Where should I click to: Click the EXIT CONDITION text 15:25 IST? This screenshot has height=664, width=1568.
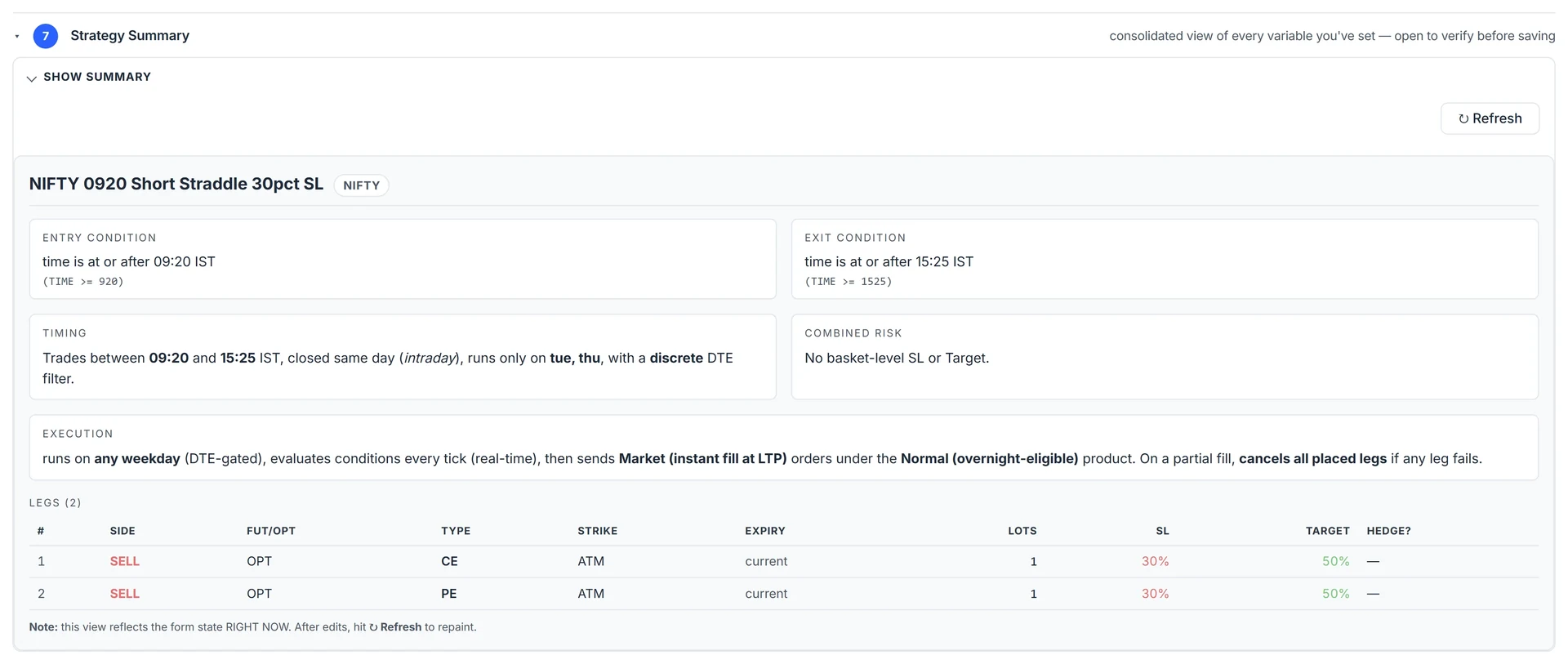point(944,261)
